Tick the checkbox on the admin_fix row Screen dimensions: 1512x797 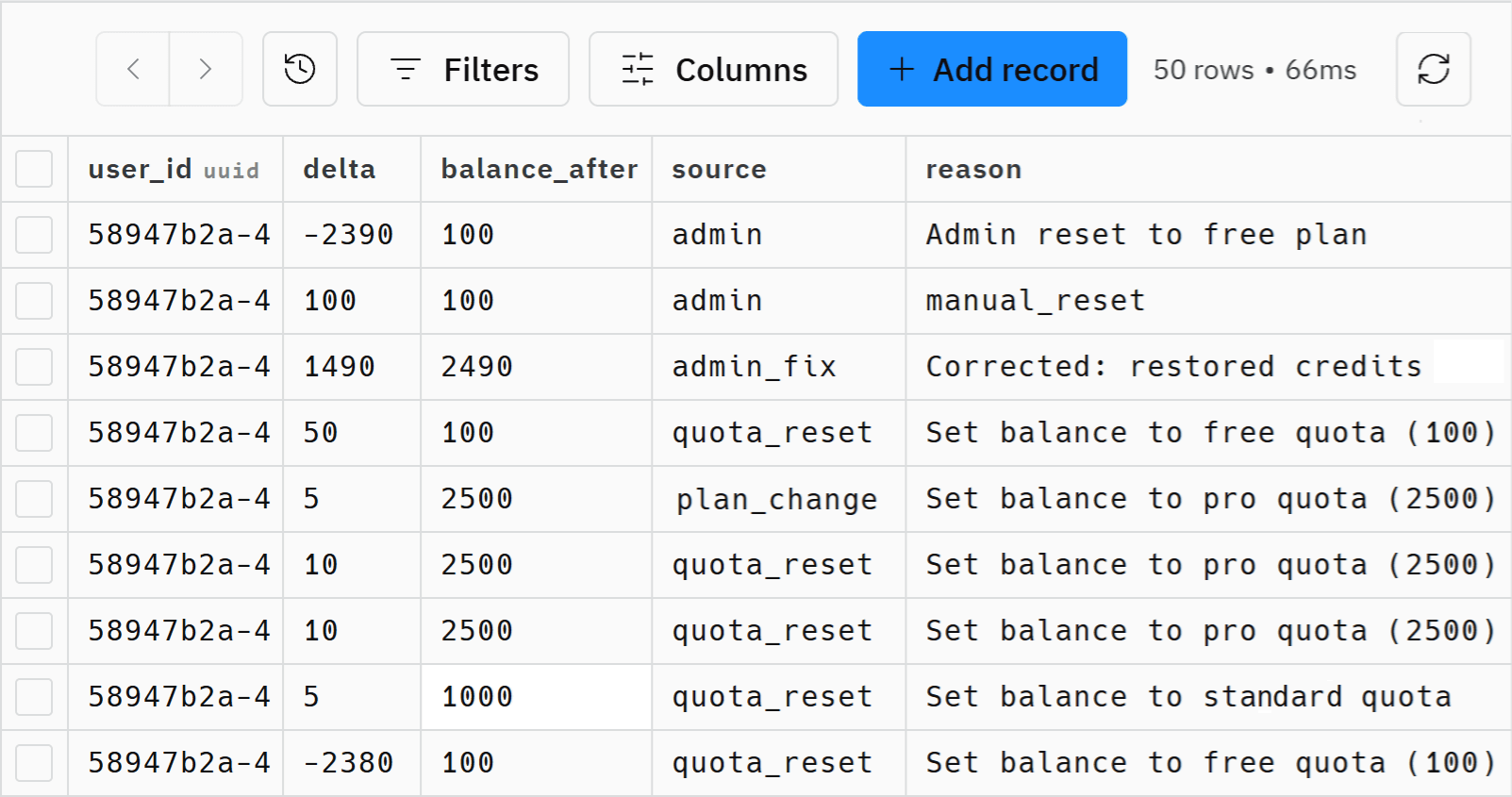34,367
